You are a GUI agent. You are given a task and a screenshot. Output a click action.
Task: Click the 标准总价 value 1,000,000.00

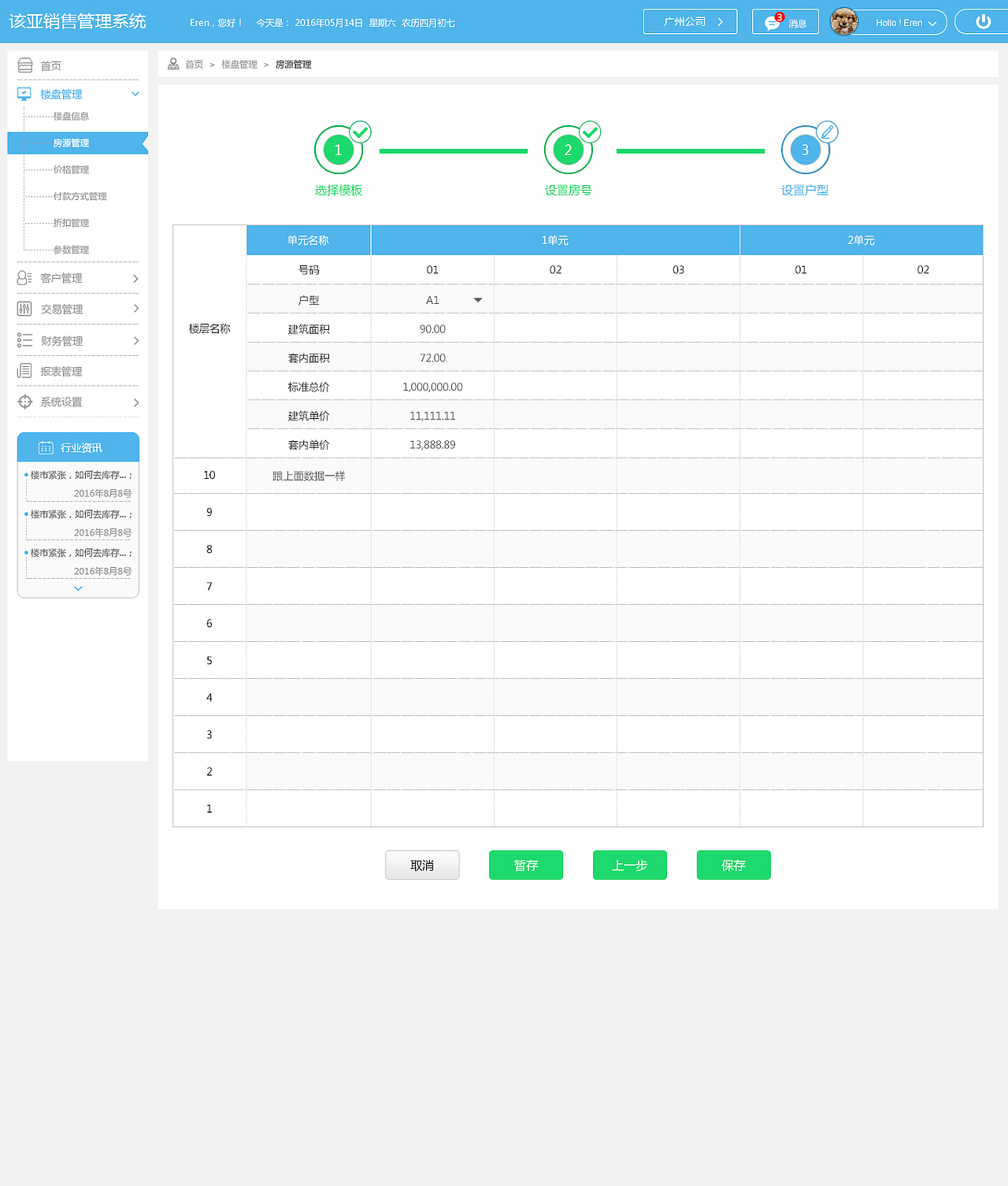point(432,387)
